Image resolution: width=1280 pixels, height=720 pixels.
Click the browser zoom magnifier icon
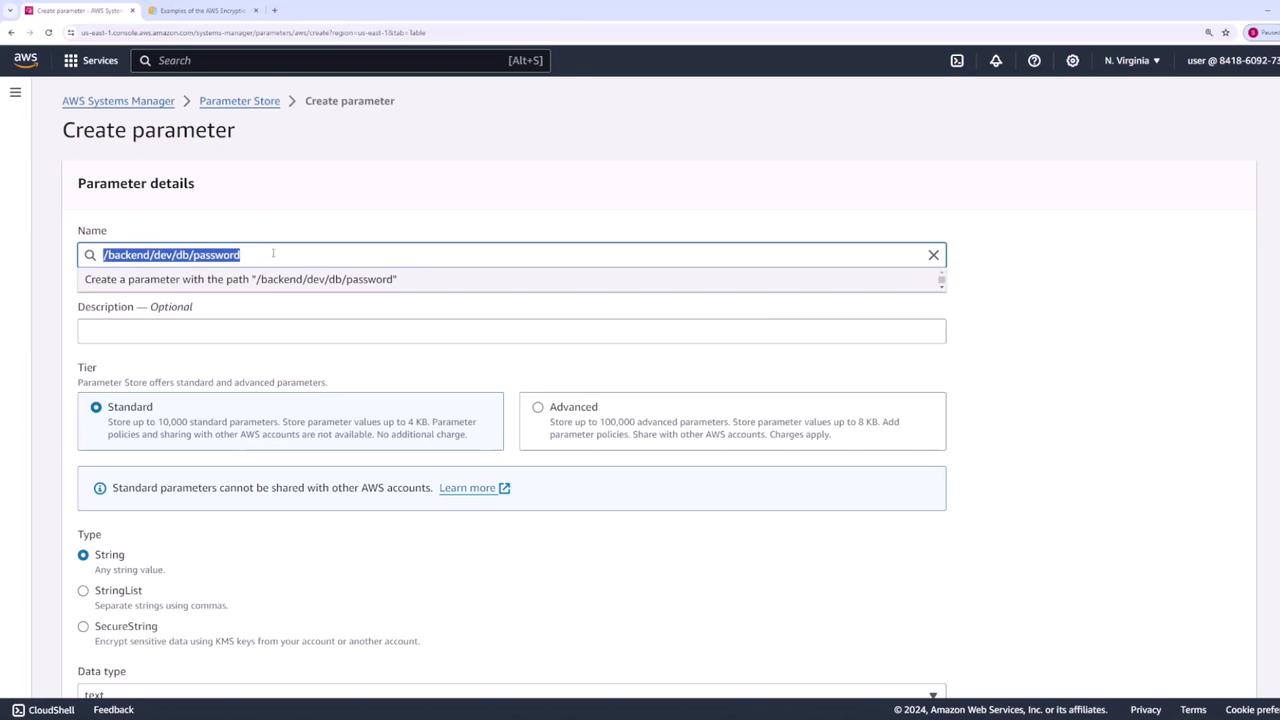(1208, 32)
